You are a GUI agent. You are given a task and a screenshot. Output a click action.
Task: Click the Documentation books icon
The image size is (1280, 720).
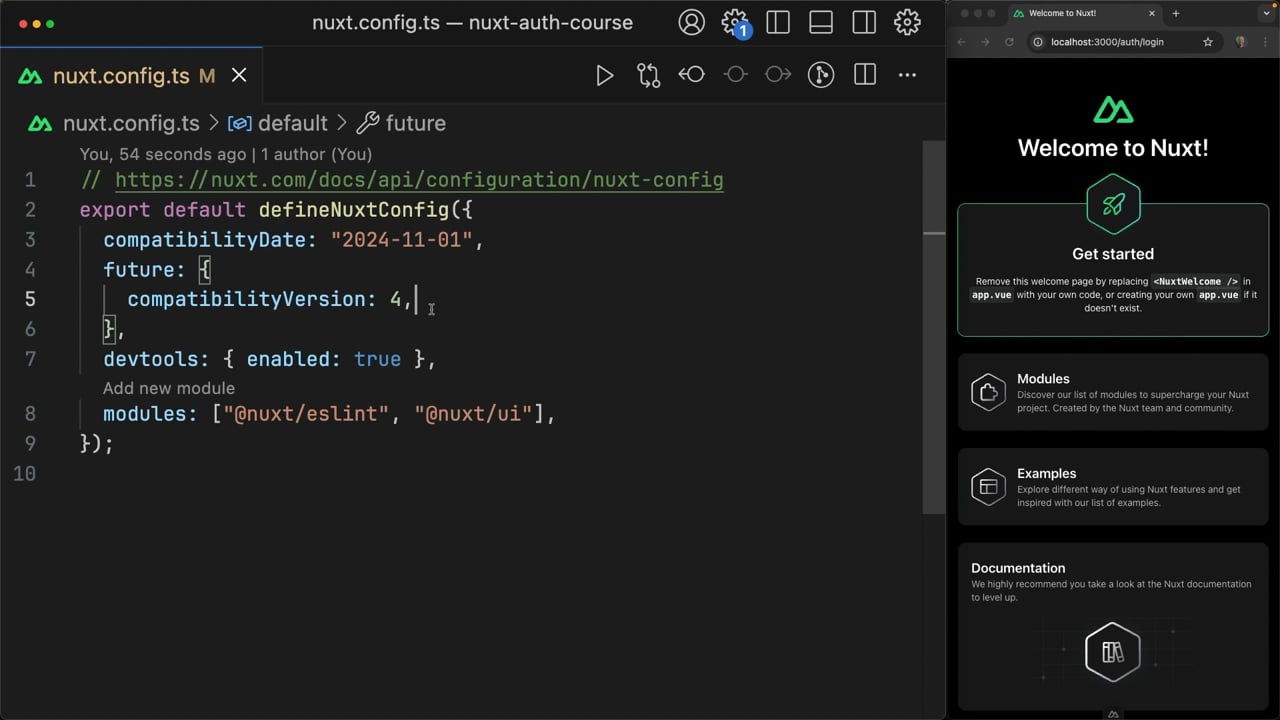[1113, 652]
